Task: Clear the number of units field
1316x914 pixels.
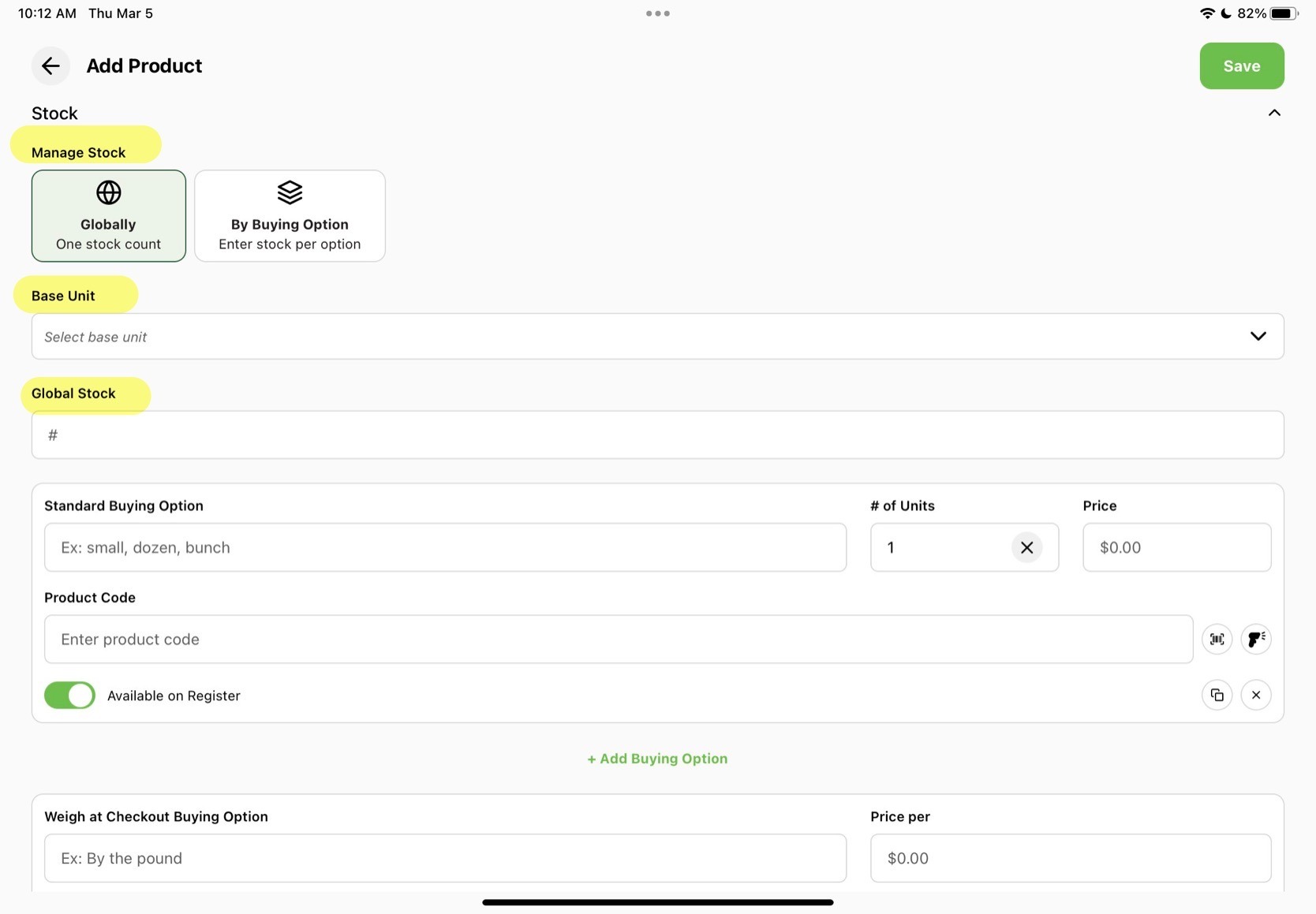Action: pyautogui.click(x=1026, y=547)
